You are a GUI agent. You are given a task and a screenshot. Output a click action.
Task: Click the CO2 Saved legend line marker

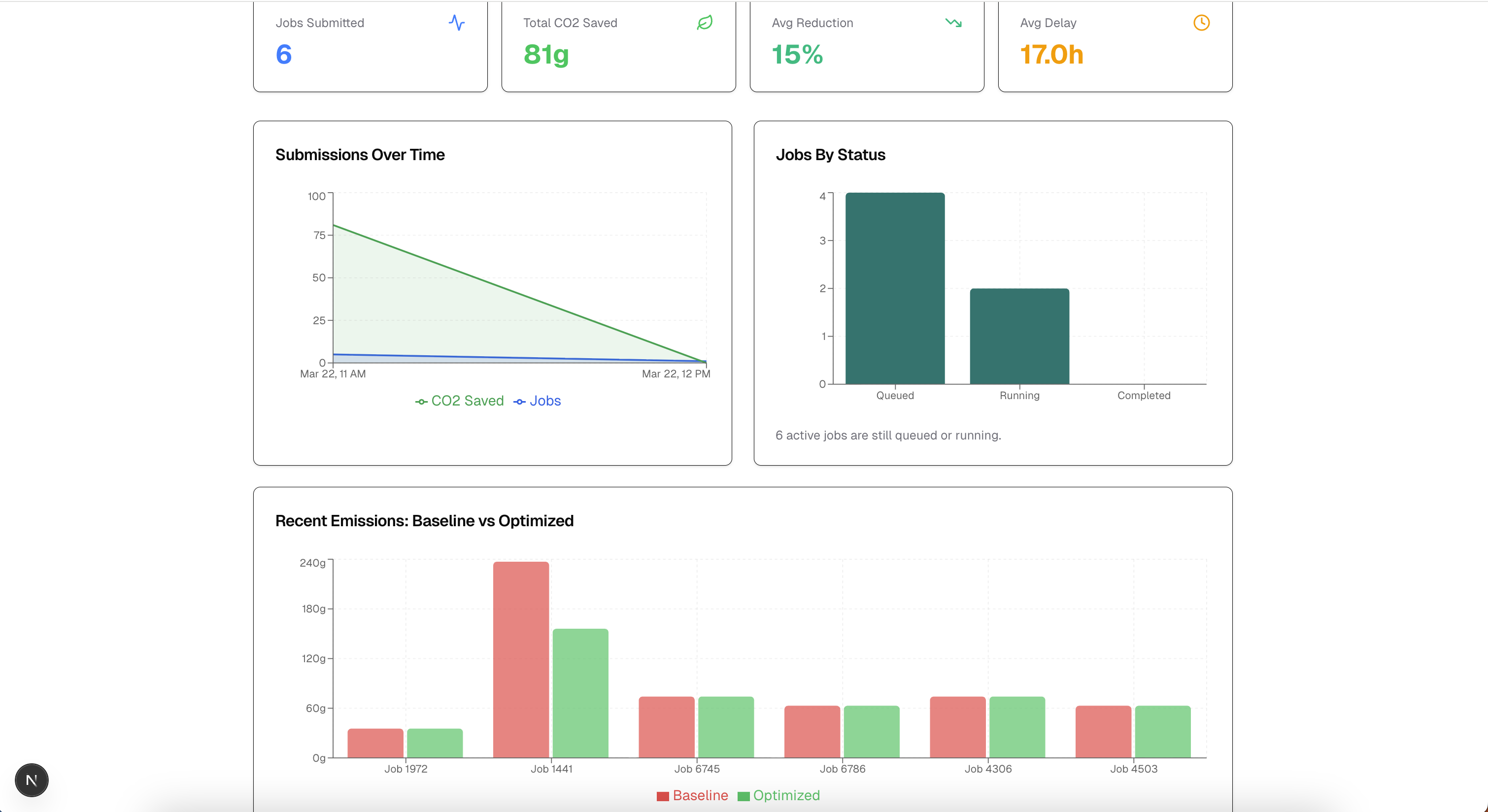(x=421, y=402)
